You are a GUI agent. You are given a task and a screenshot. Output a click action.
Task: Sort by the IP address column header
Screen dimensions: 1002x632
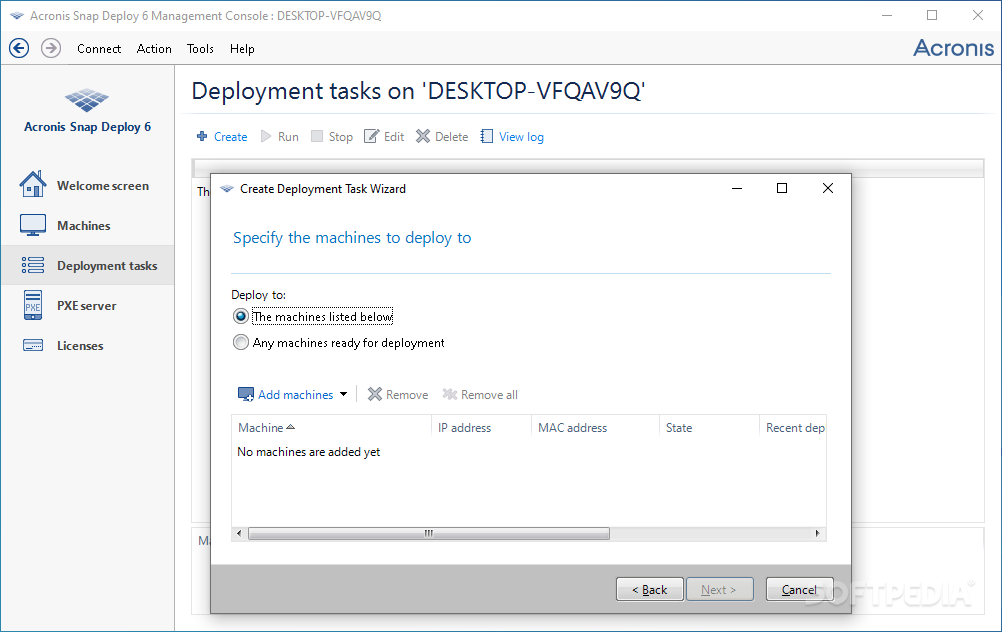pos(481,428)
